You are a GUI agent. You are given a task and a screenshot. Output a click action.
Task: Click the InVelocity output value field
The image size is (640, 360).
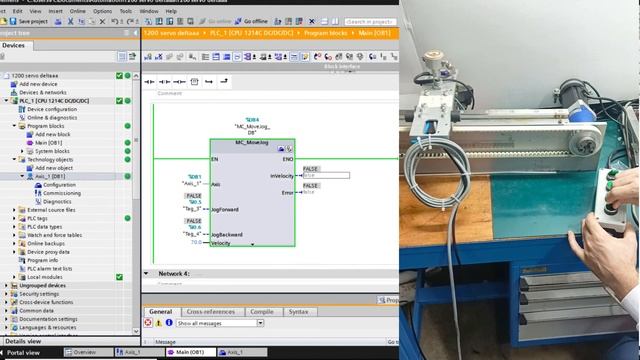326,176
